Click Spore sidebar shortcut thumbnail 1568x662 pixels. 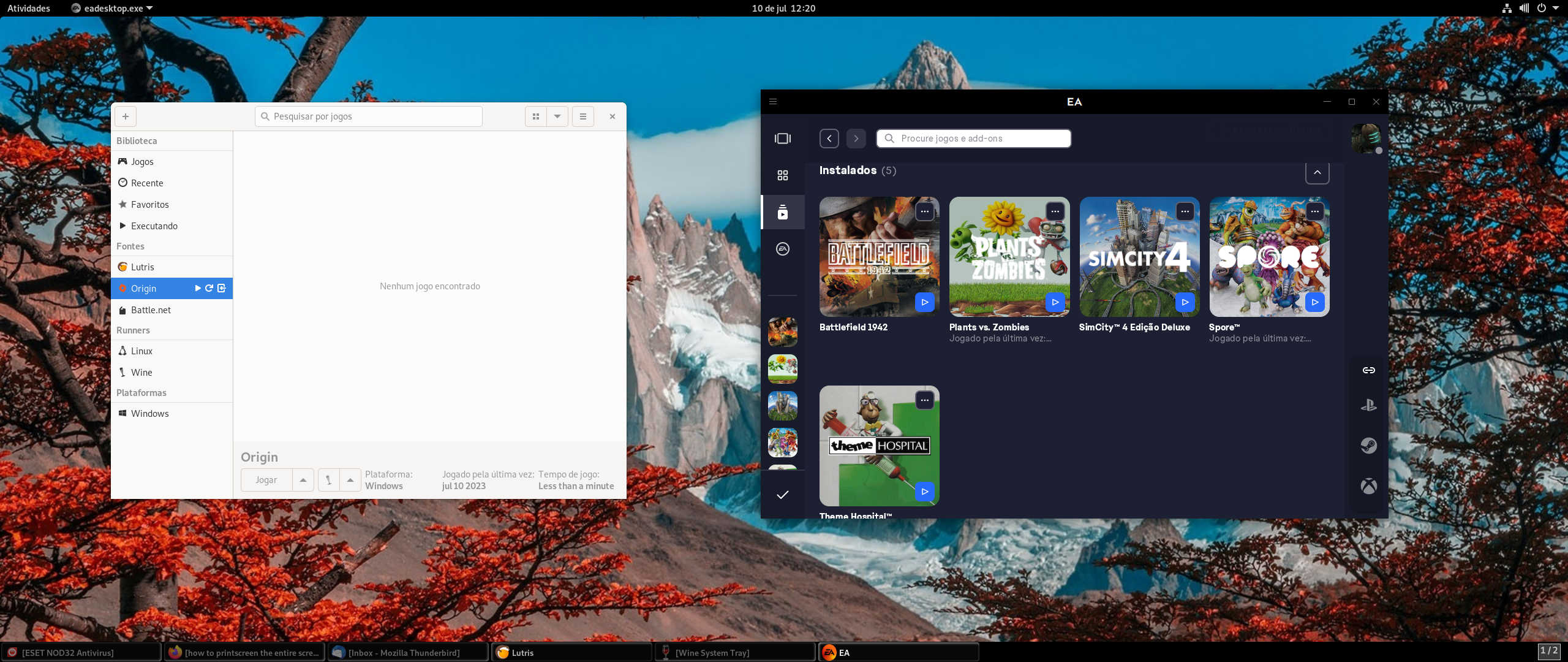[783, 443]
